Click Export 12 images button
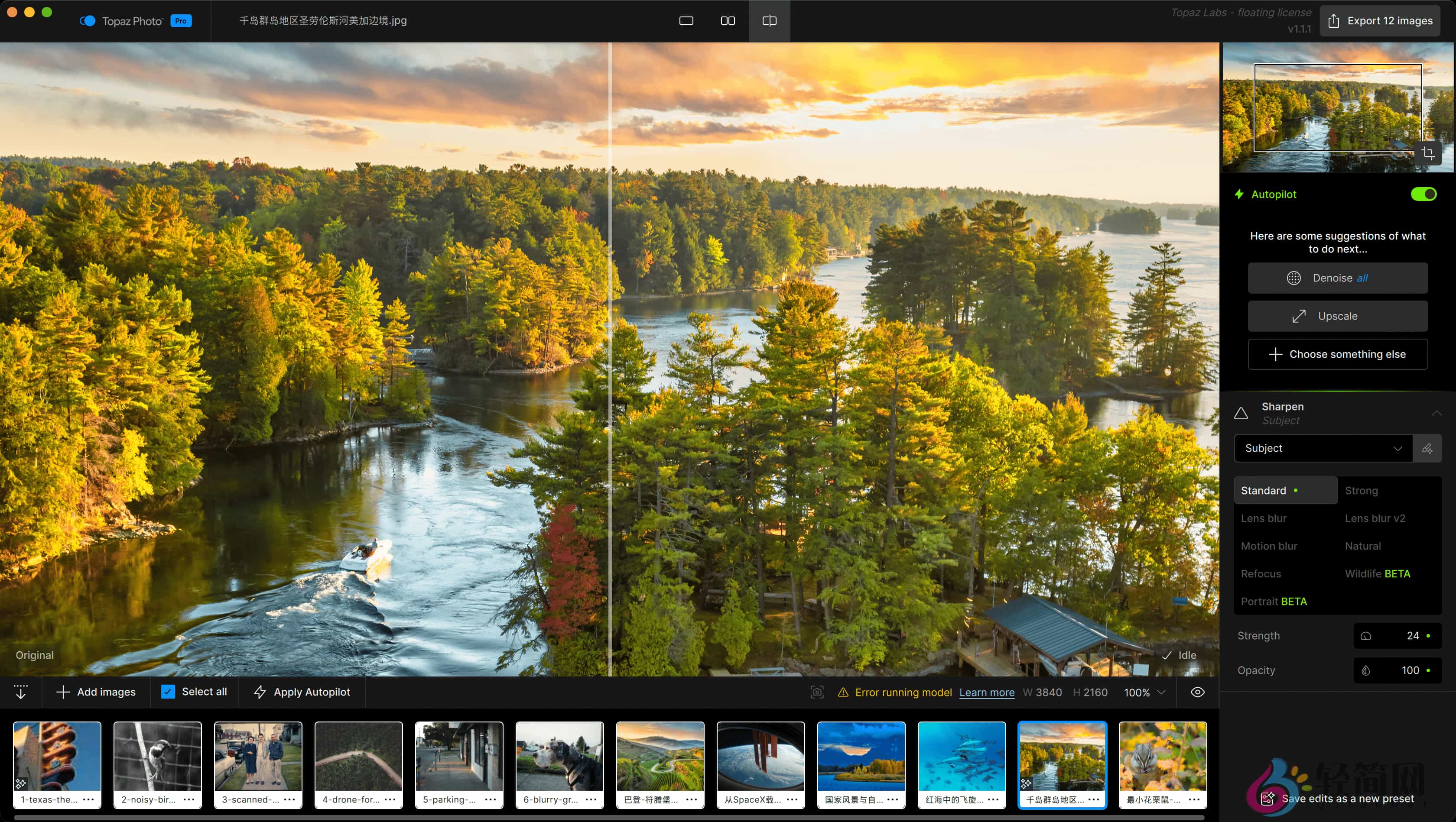Screen dimensions: 1456x822 (1380, 21)
